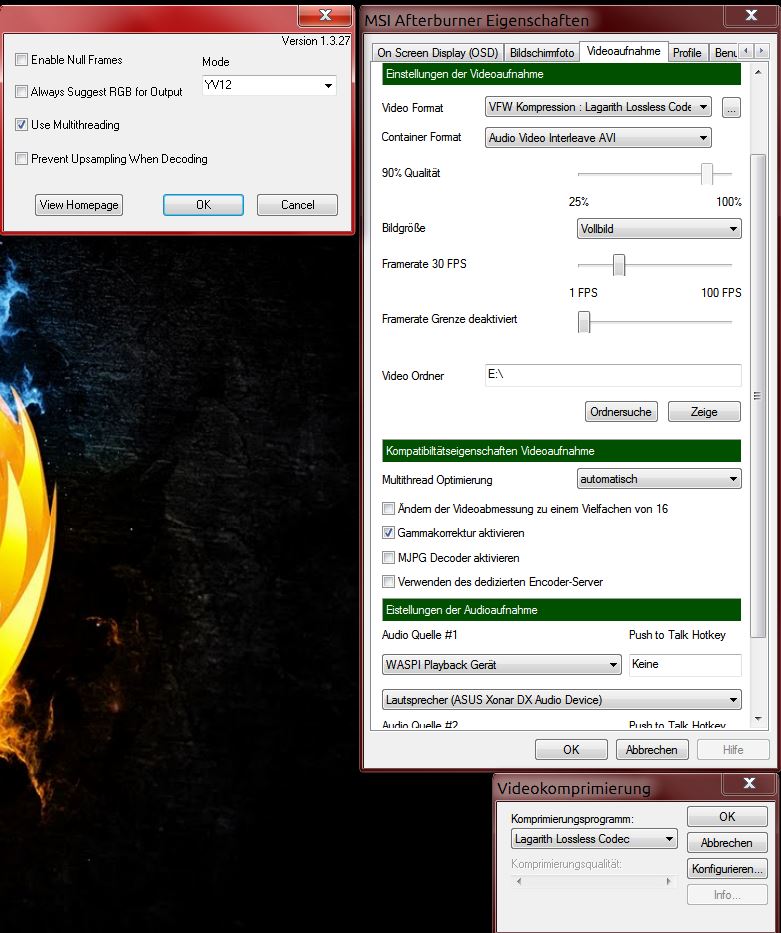Screen dimensions: 781x933
Task: Click the Zeige button
Action: (x=704, y=412)
